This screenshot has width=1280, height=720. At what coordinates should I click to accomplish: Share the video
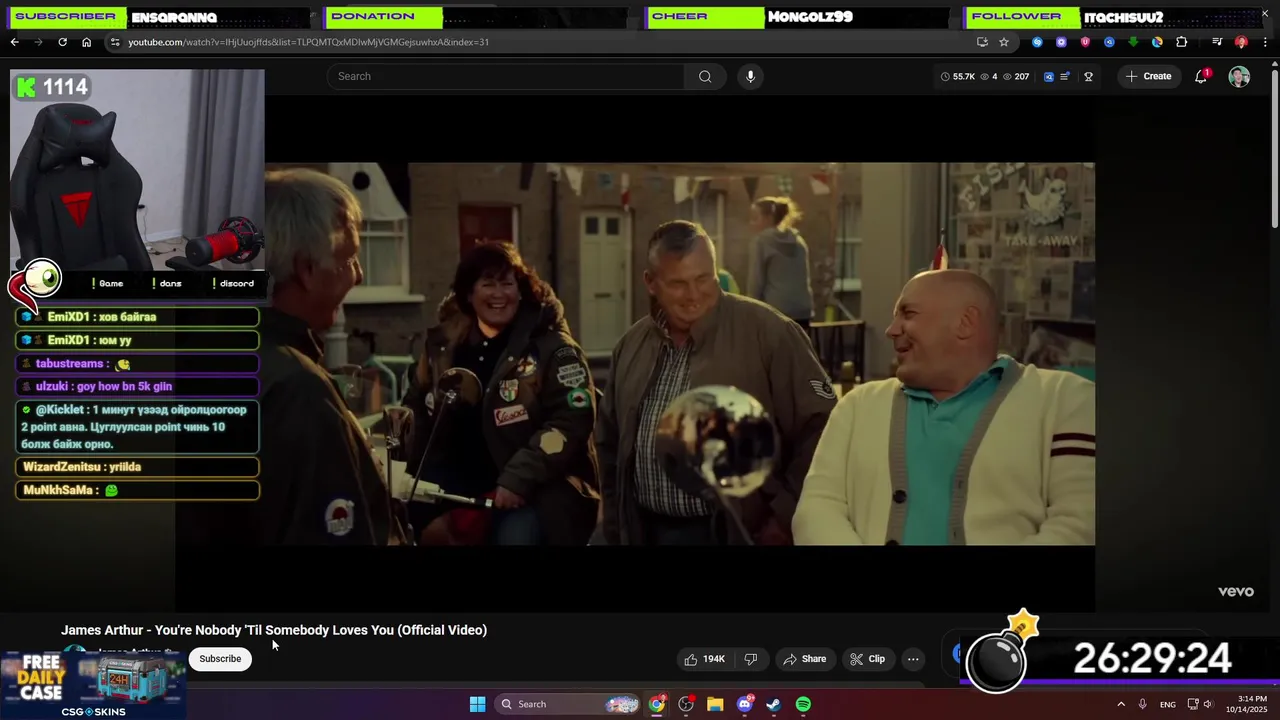805,659
